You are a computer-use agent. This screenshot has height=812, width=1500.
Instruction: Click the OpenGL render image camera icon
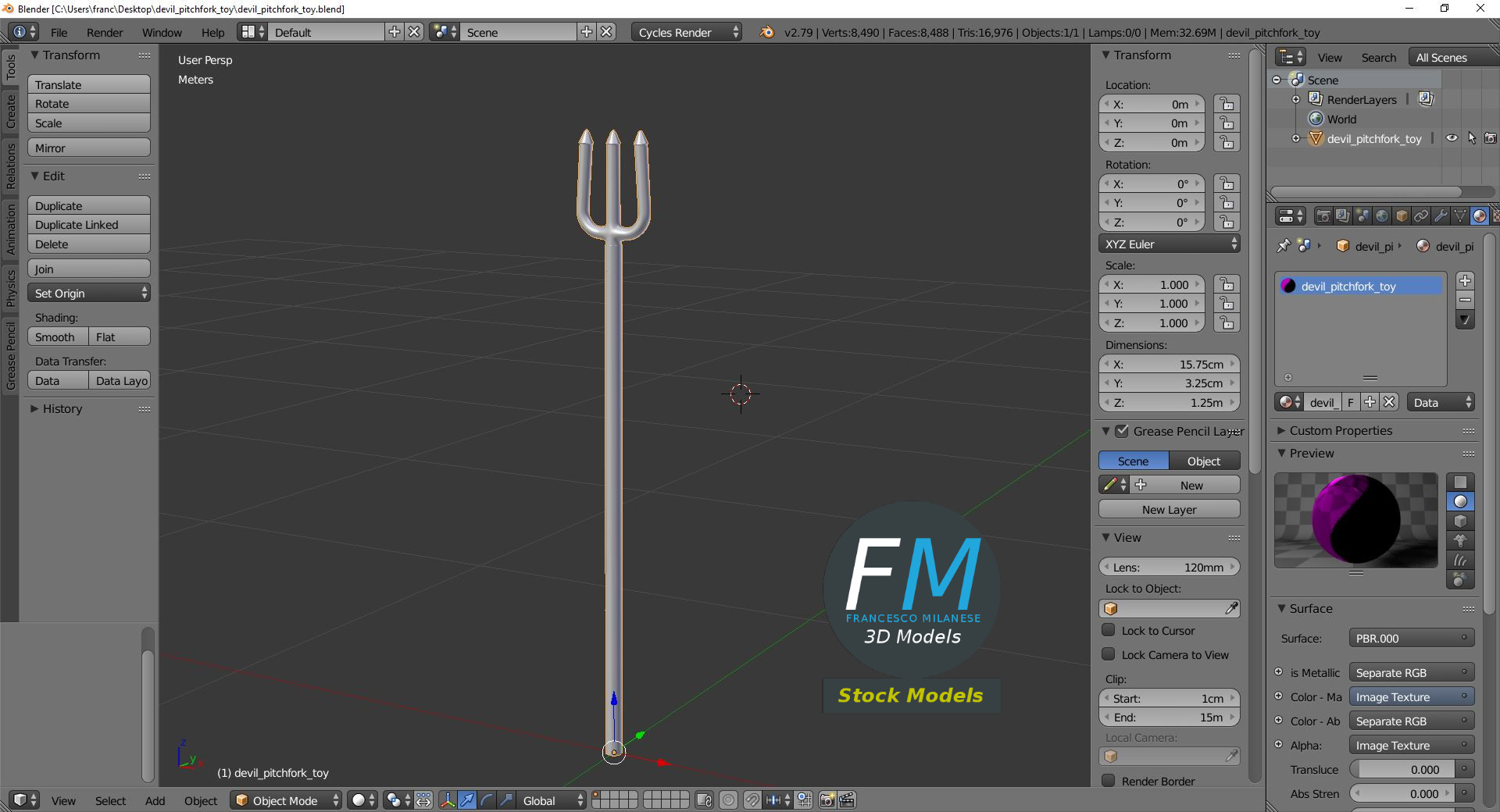827,800
